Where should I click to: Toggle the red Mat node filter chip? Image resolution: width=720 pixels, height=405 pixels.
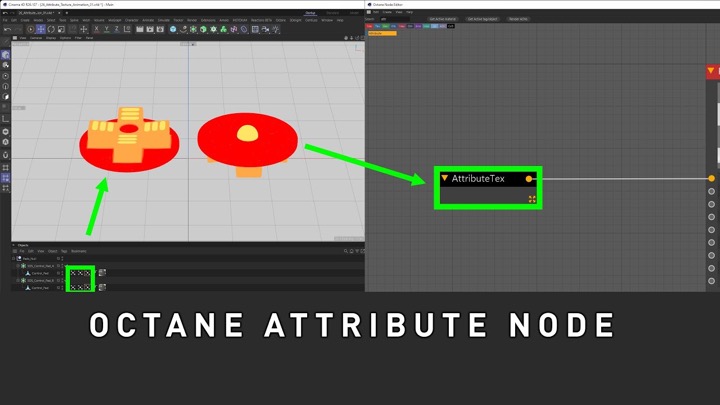[x=369, y=26]
